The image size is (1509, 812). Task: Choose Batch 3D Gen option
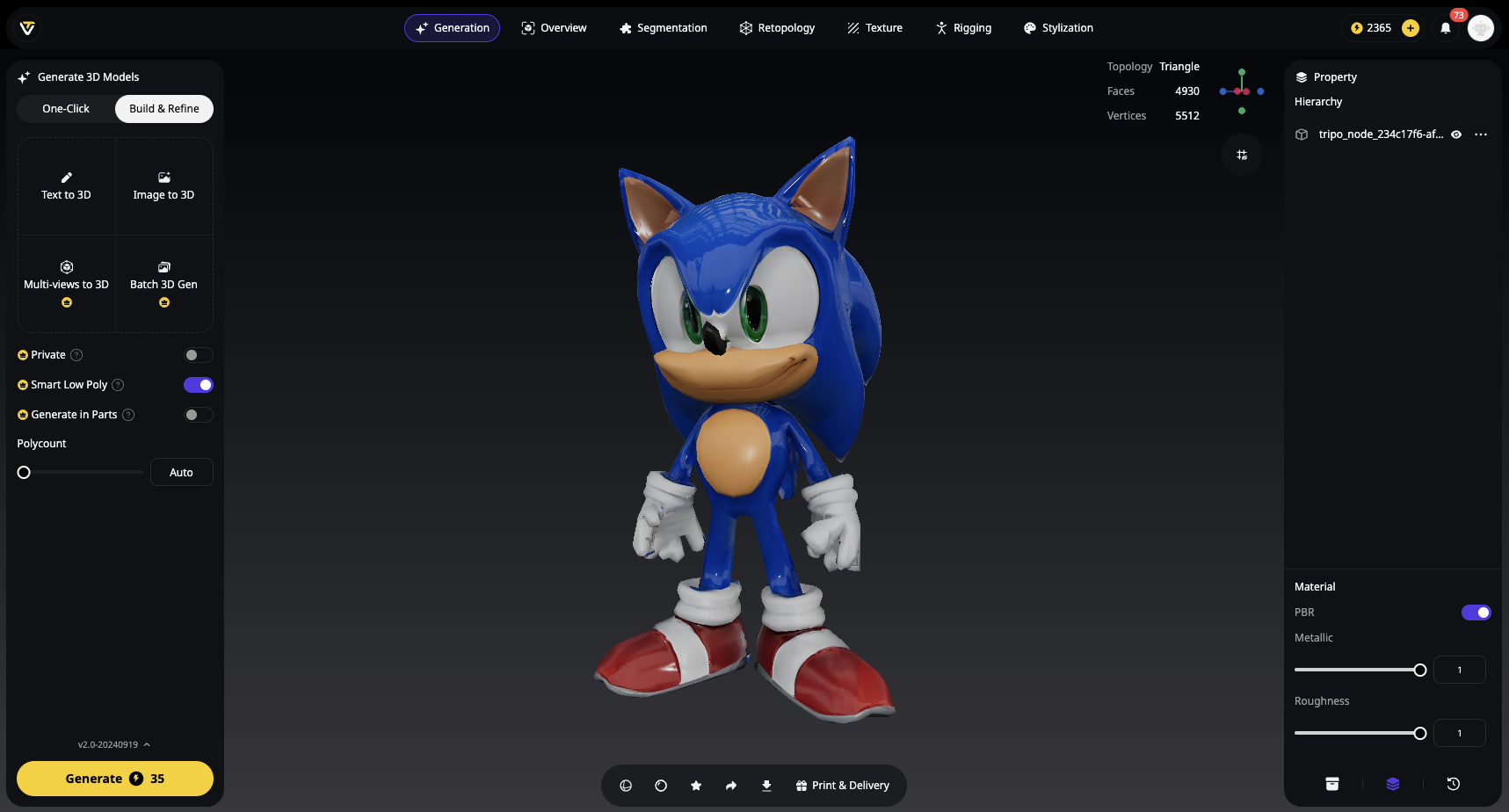point(163,283)
